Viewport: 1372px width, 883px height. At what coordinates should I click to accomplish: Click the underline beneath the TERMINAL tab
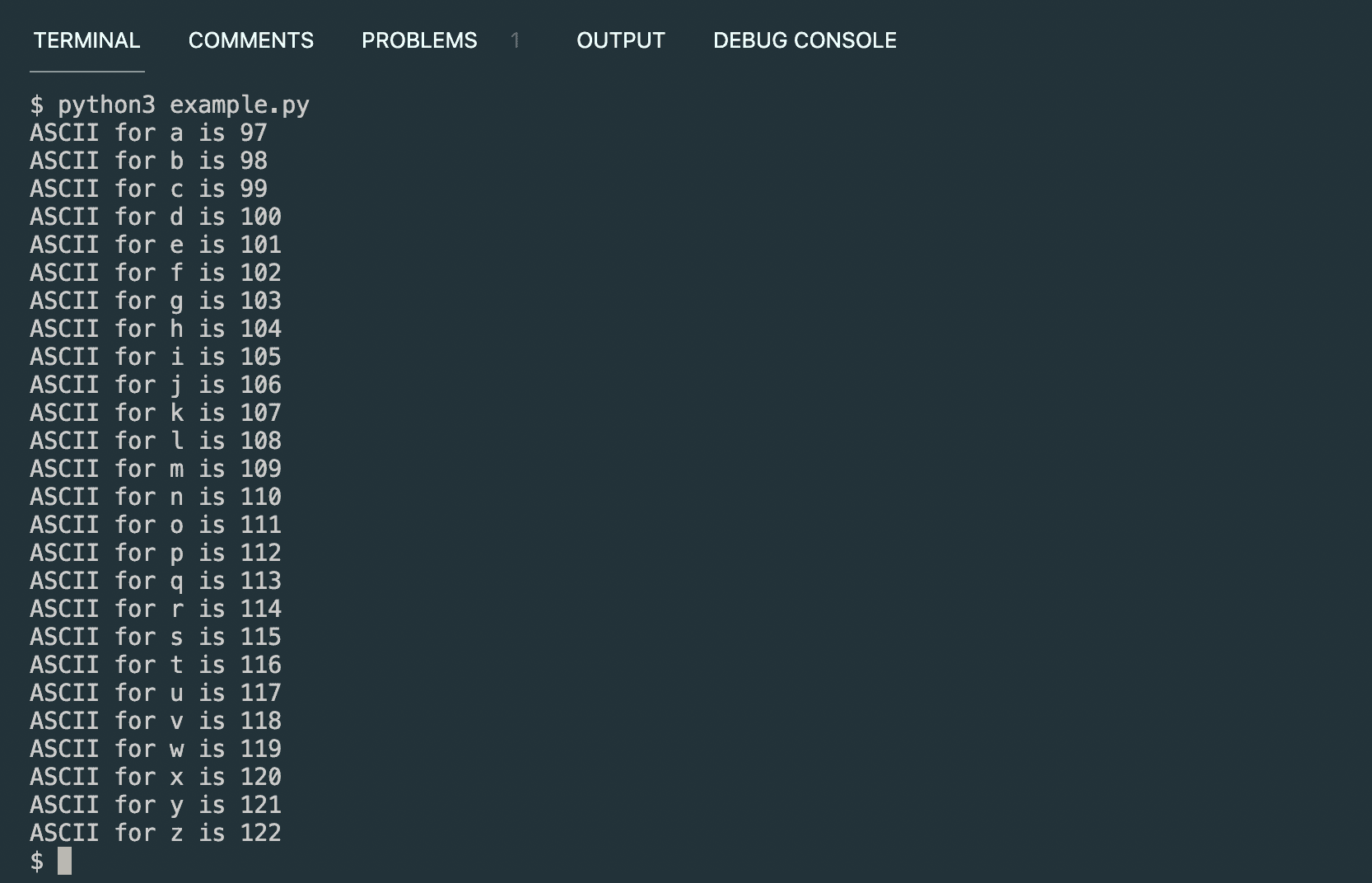[x=86, y=72]
